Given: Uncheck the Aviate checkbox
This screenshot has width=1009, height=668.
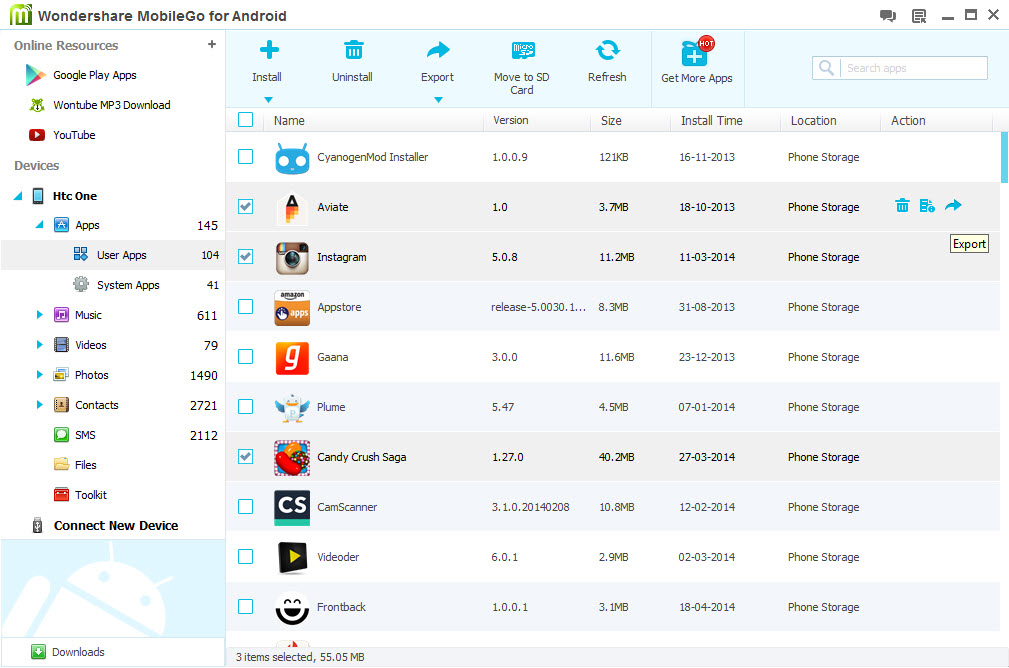Looking at the screenshot, I should tap(245, 207).
